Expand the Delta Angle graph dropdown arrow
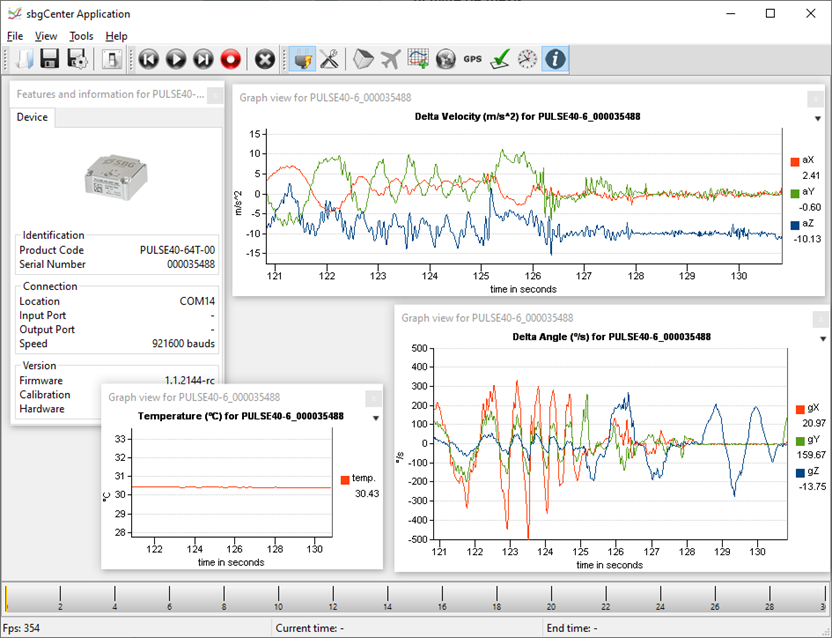 [x=822, y=338]
